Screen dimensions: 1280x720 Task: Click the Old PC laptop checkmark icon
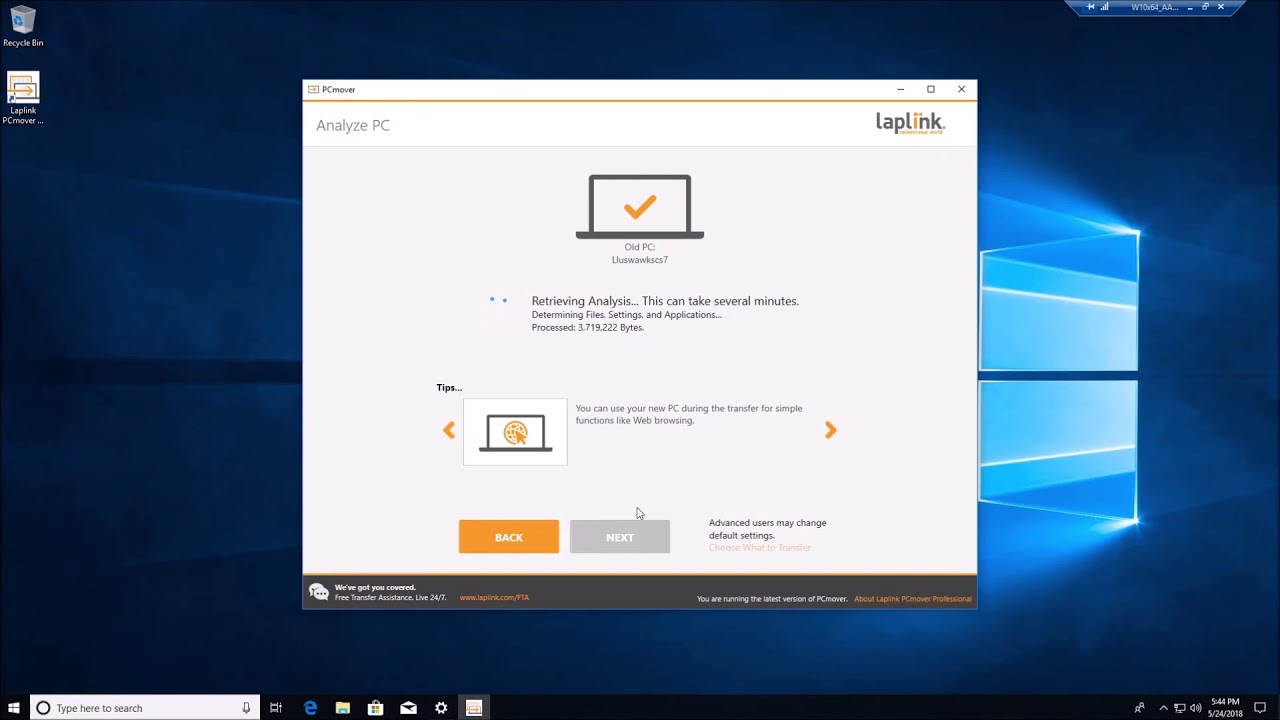[x=640, y=207]
